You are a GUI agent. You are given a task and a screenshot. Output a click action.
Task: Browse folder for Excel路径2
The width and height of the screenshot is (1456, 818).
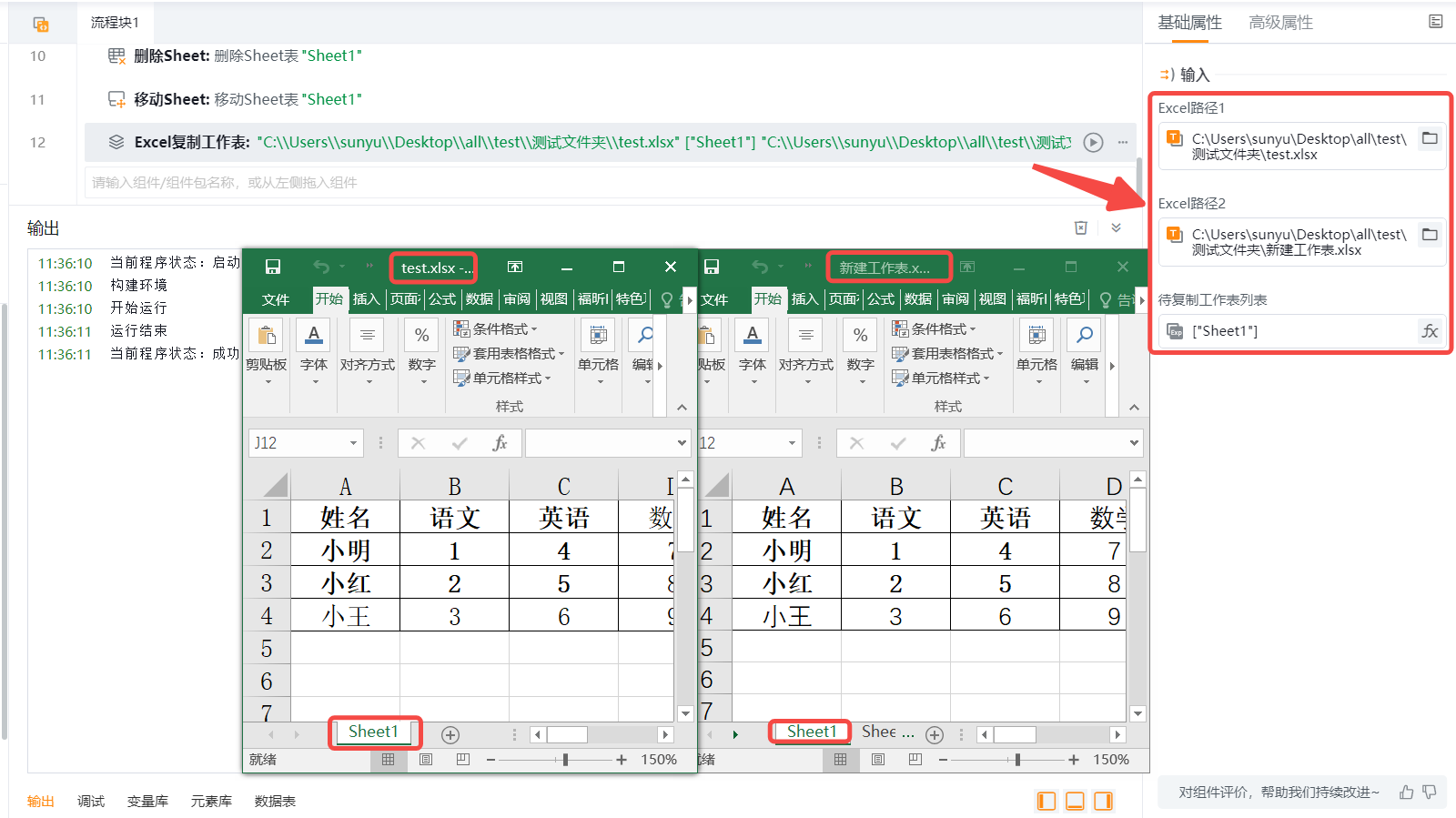pos(1430,234)
